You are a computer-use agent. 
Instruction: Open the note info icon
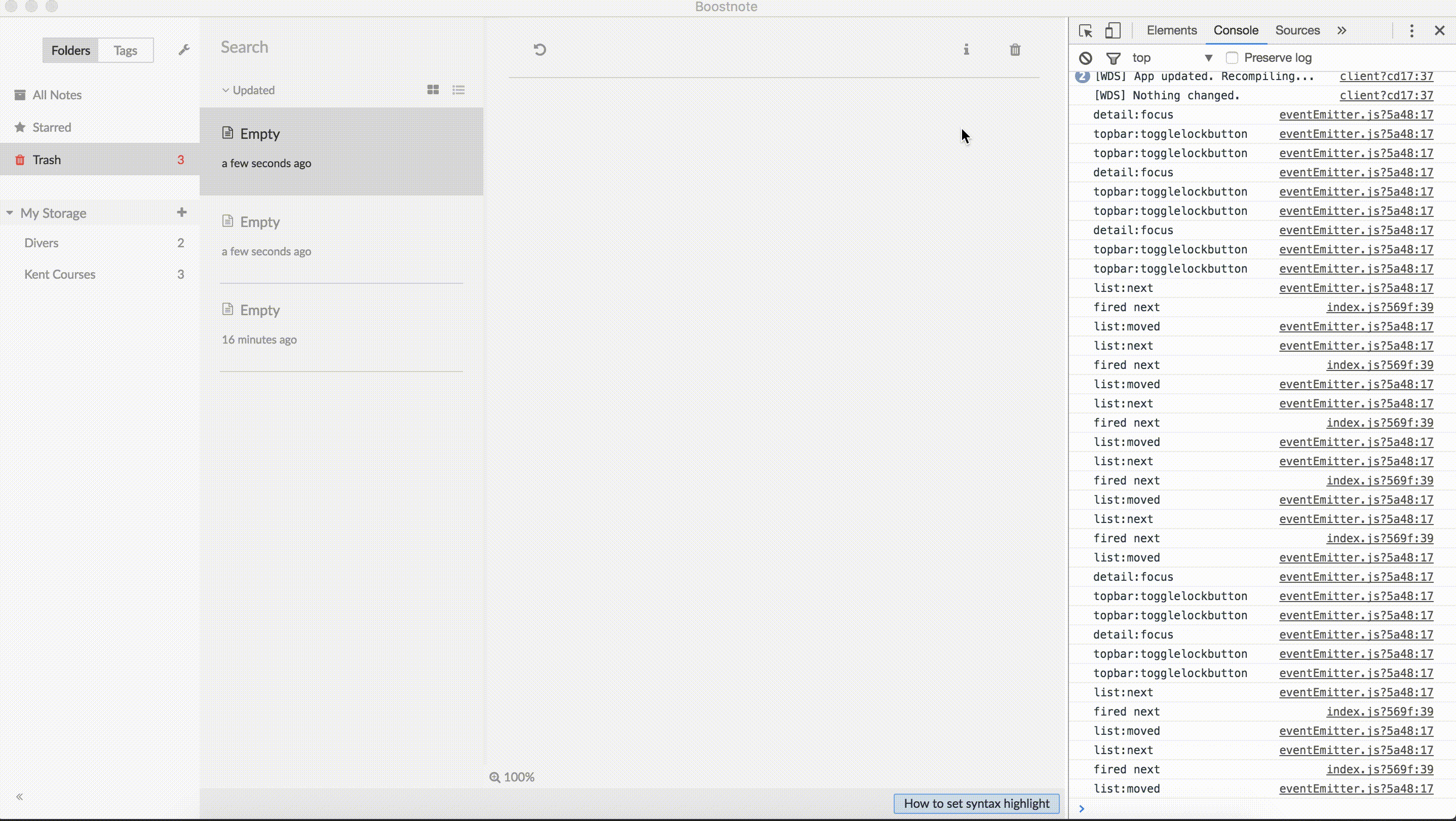tap(967, 50)
